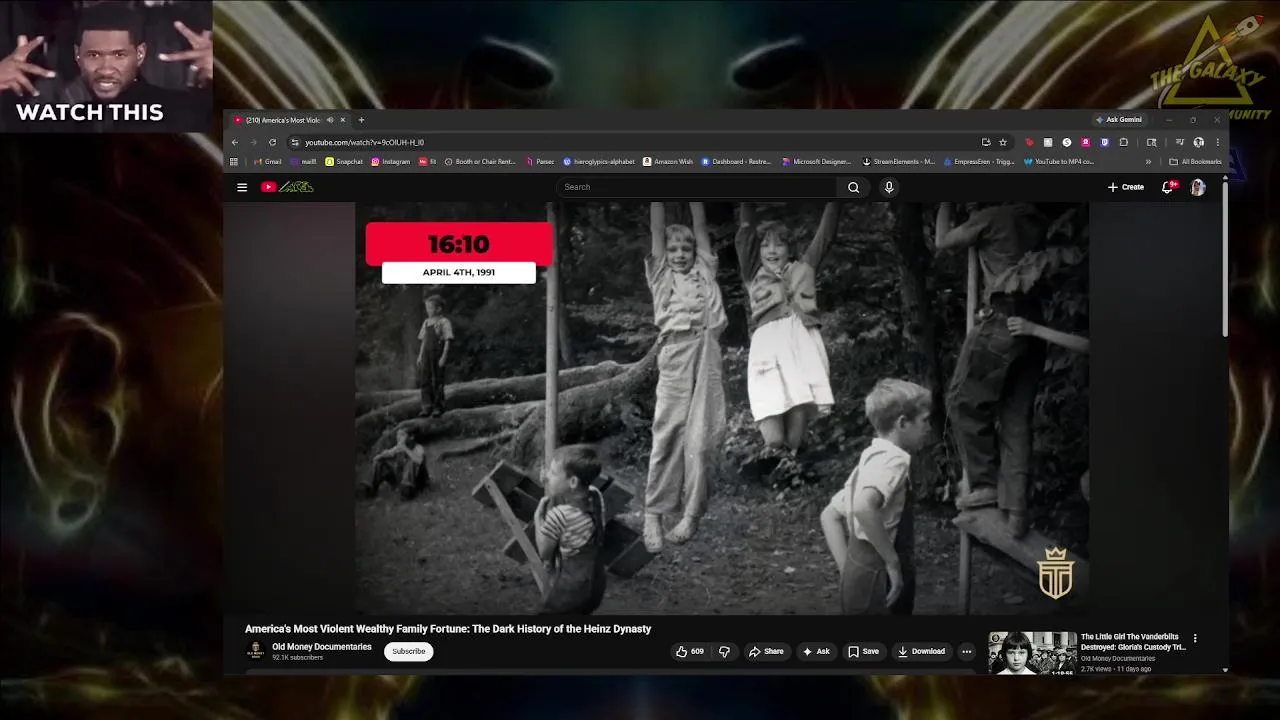The width and height of the screenshot is (1280, 720).
Task: Open Chrome three-dot menu
Action: point(1217,142)
